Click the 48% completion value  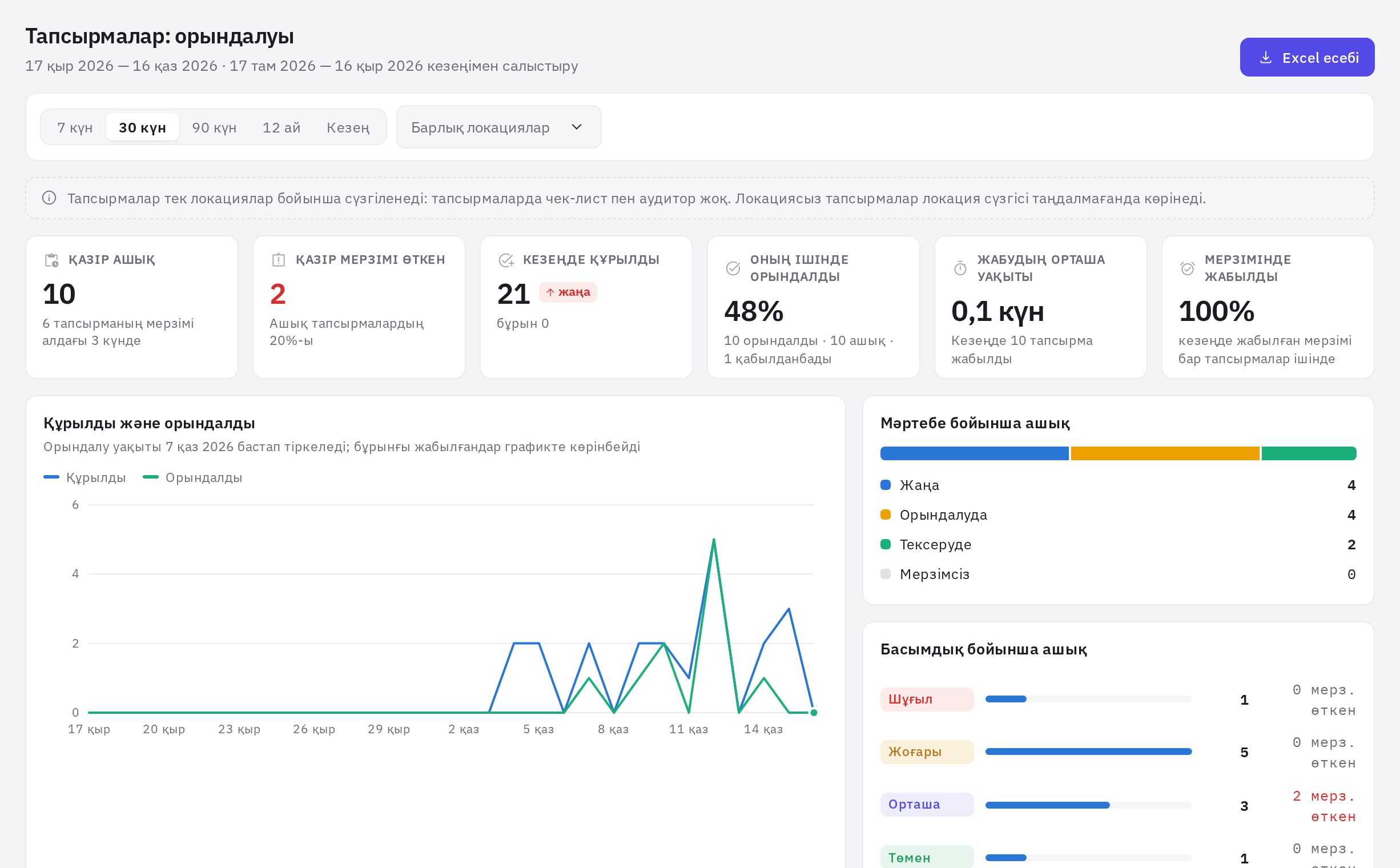click(x=754, y=311)
